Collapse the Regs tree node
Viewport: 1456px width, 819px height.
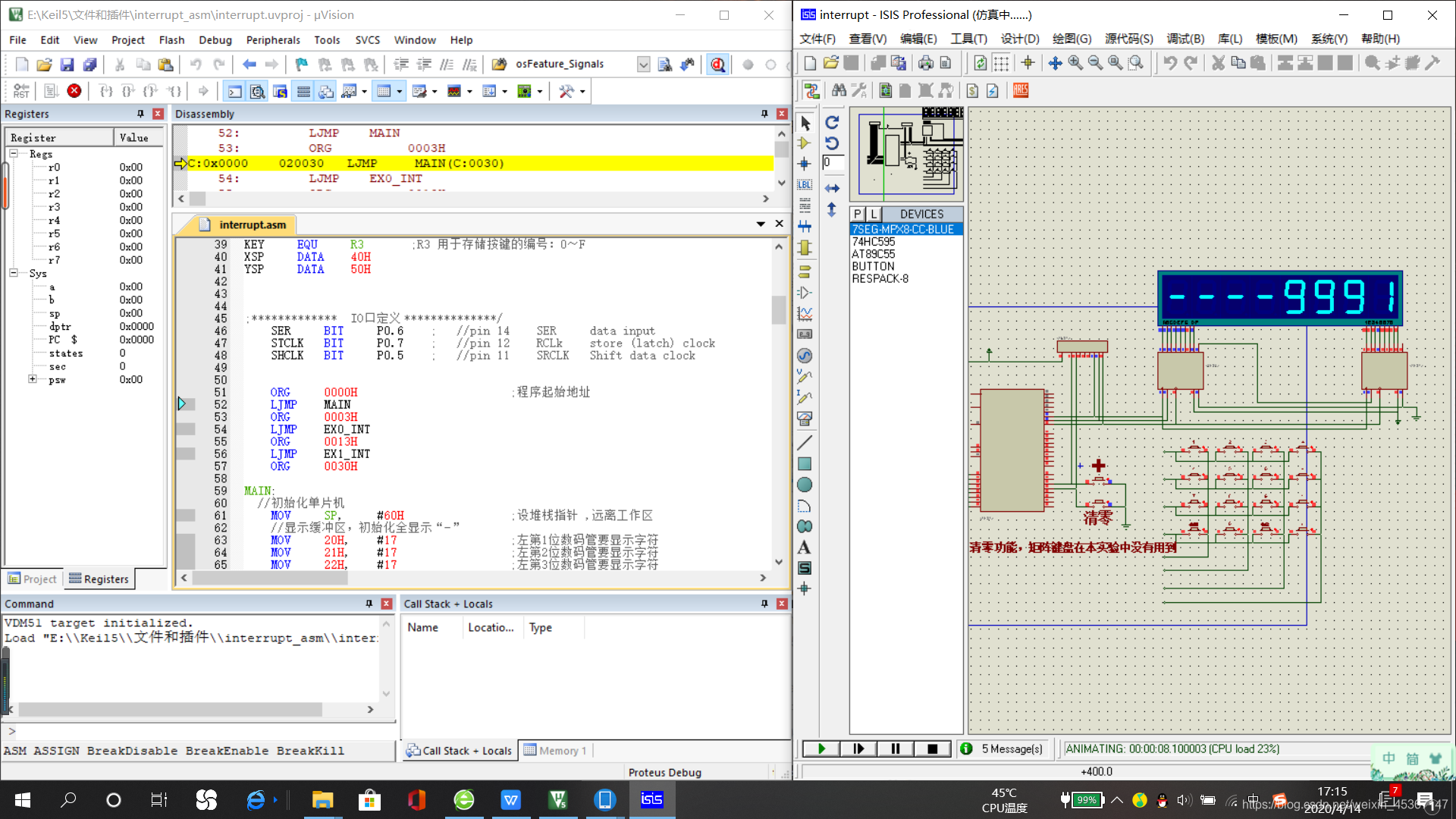point(14,154)
